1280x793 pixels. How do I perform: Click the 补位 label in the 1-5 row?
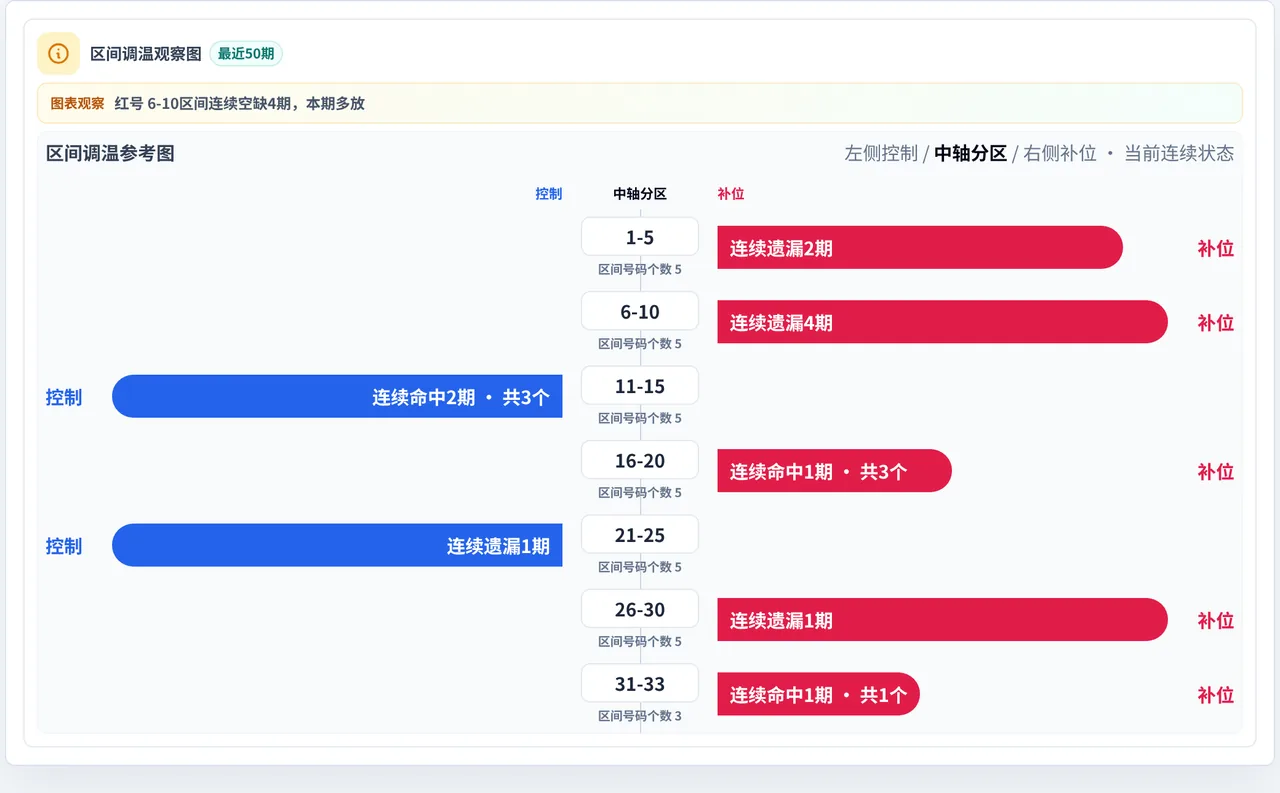(1216, 248)
